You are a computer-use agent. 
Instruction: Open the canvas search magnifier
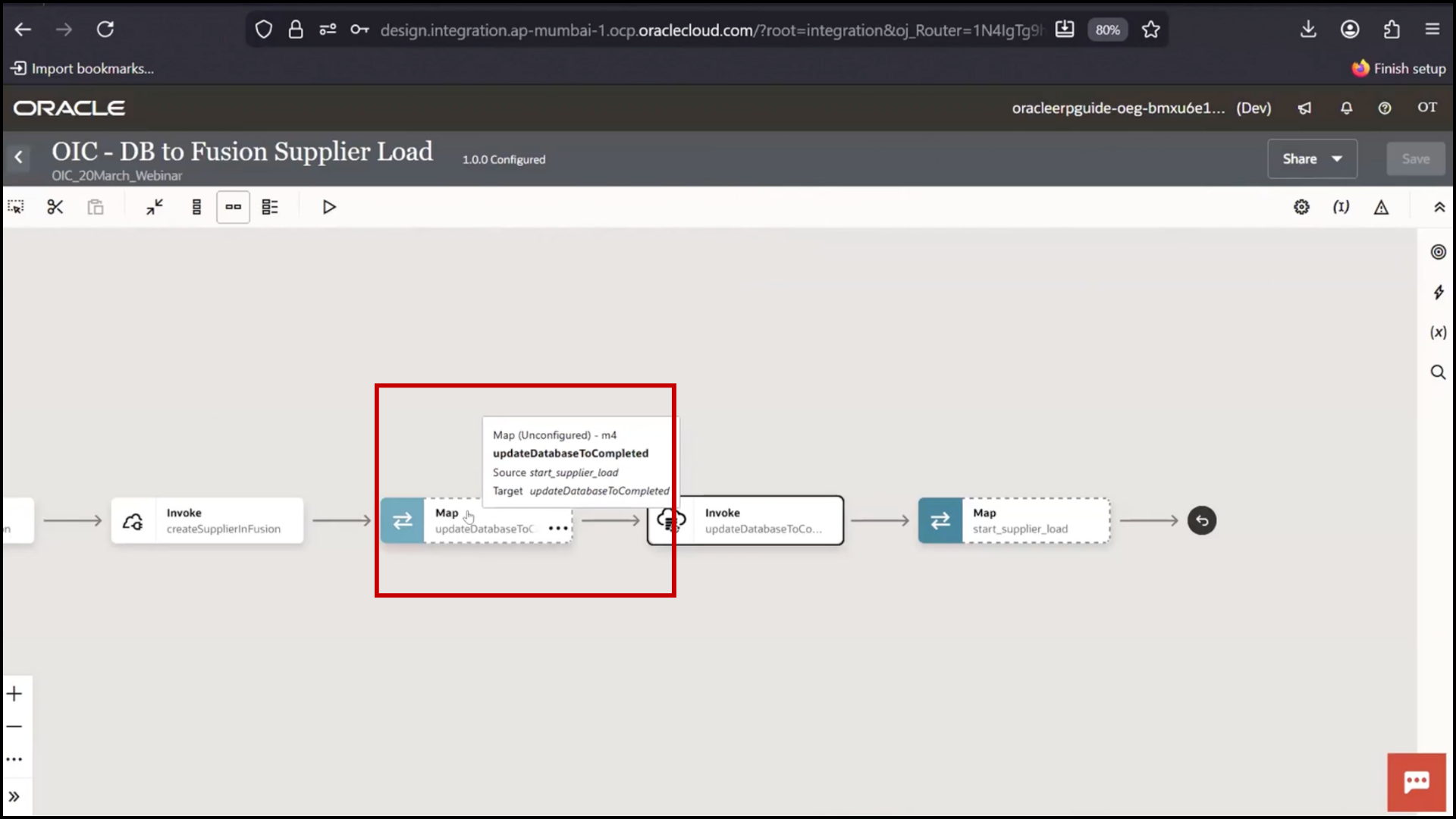pyautogui.click(x=1438, y=372)
